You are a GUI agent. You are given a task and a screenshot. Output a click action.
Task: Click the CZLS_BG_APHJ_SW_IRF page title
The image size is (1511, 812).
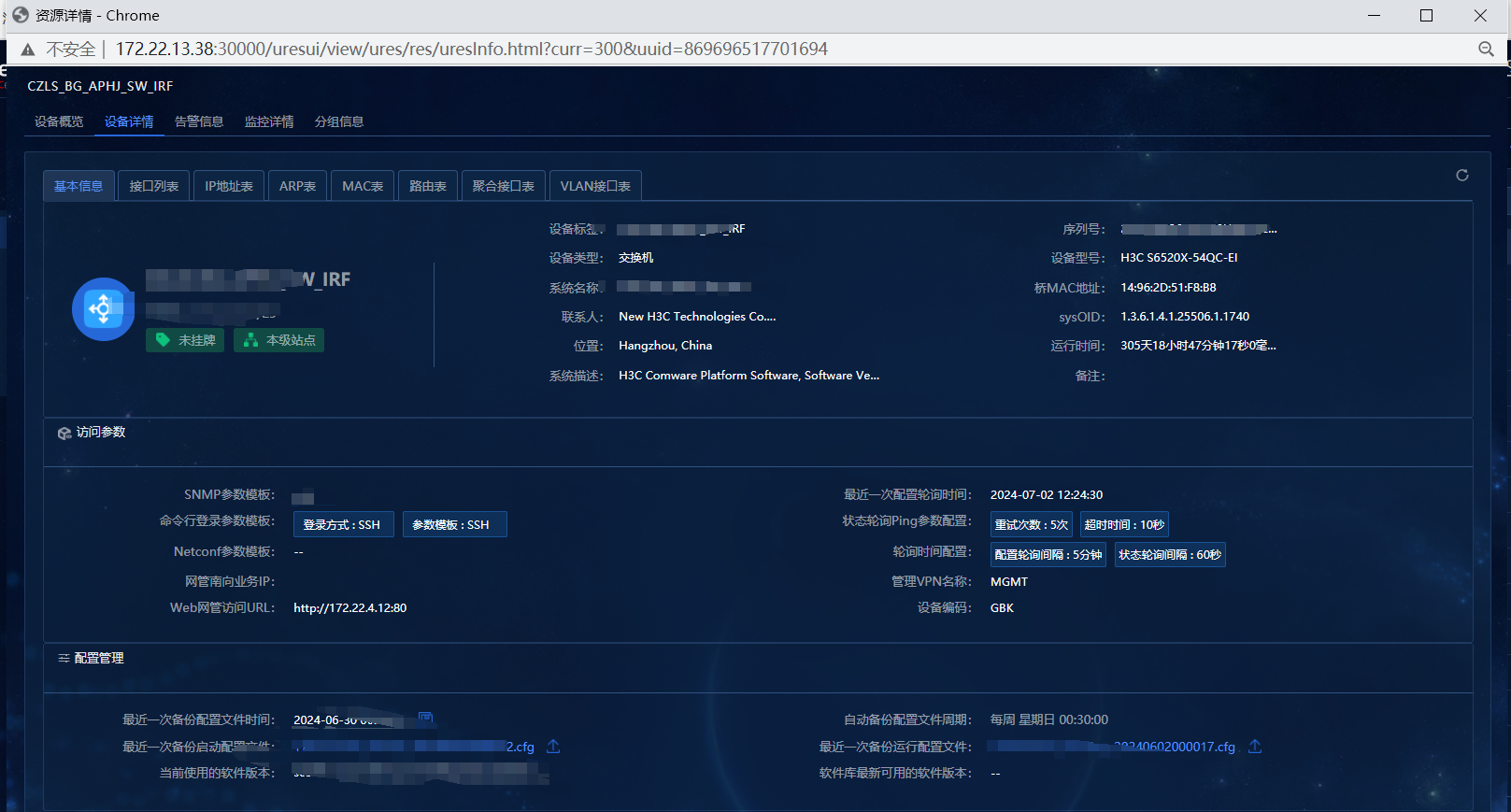[100, 86]
